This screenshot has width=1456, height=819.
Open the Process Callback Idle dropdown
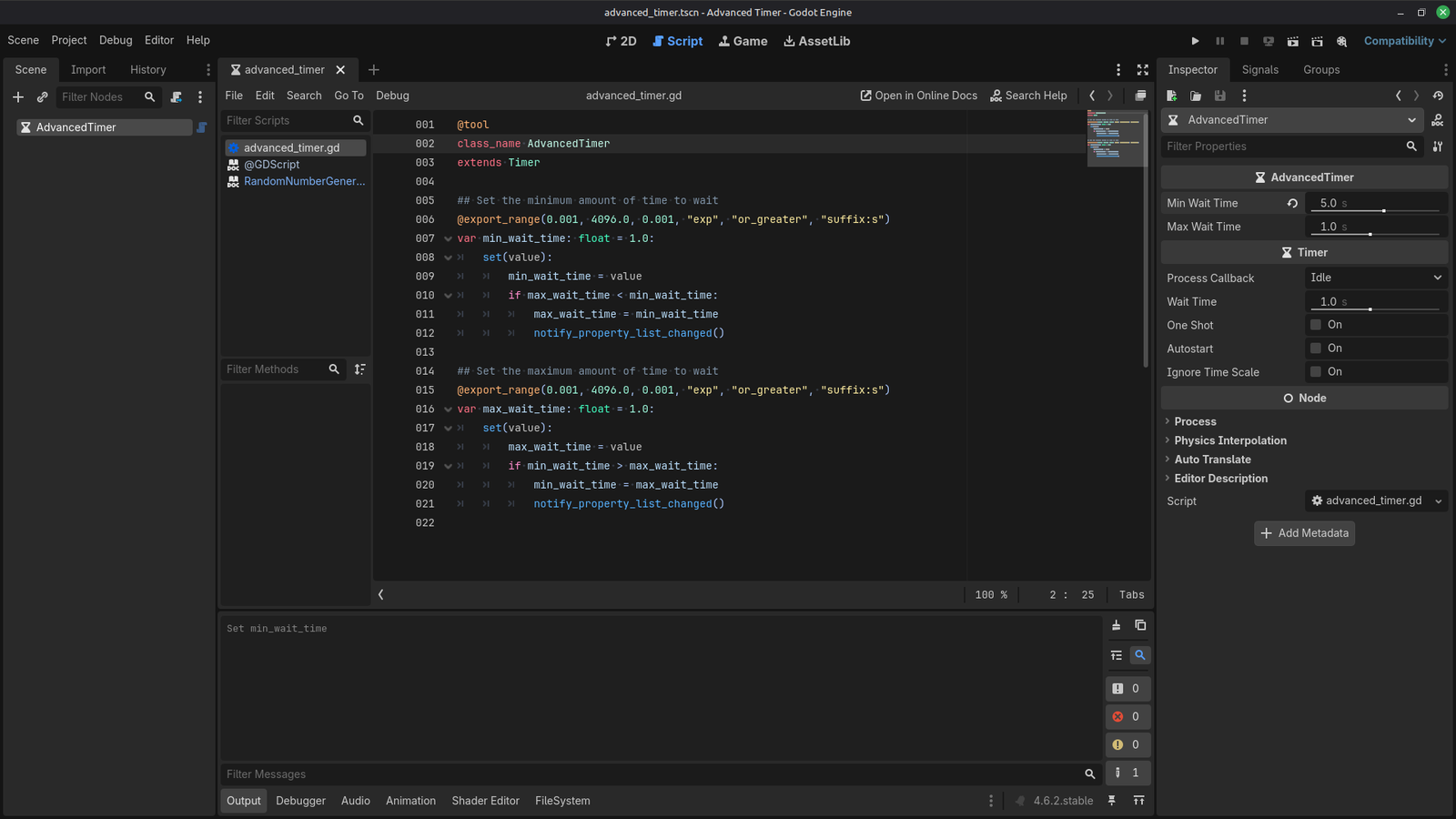[1376, 278]
